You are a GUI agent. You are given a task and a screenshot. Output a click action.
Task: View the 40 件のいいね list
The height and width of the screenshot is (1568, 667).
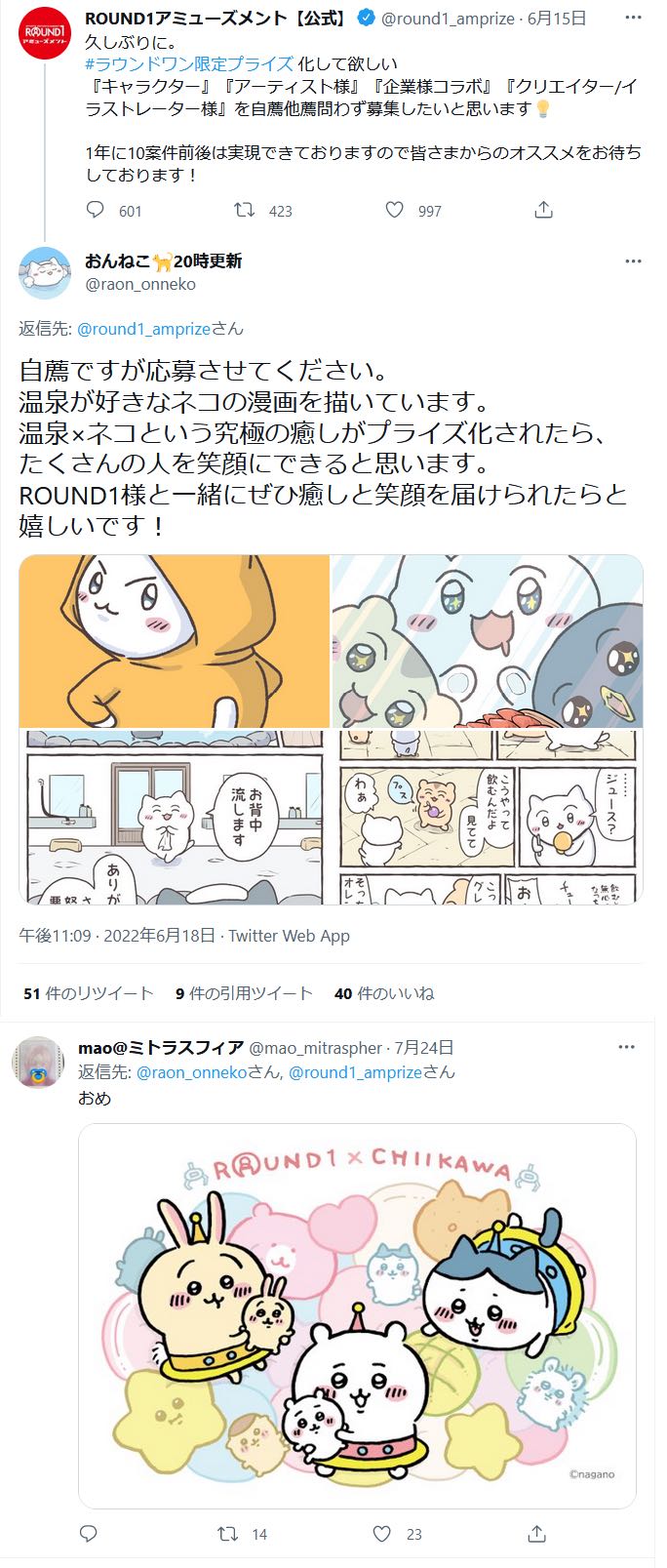pyautogui.click(x=384, y=993)
